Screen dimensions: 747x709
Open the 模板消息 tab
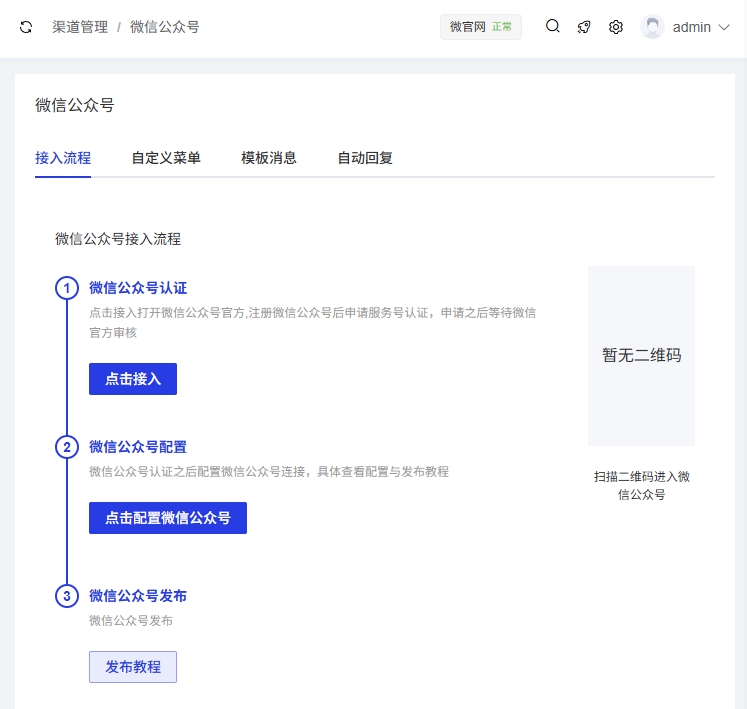269,158
